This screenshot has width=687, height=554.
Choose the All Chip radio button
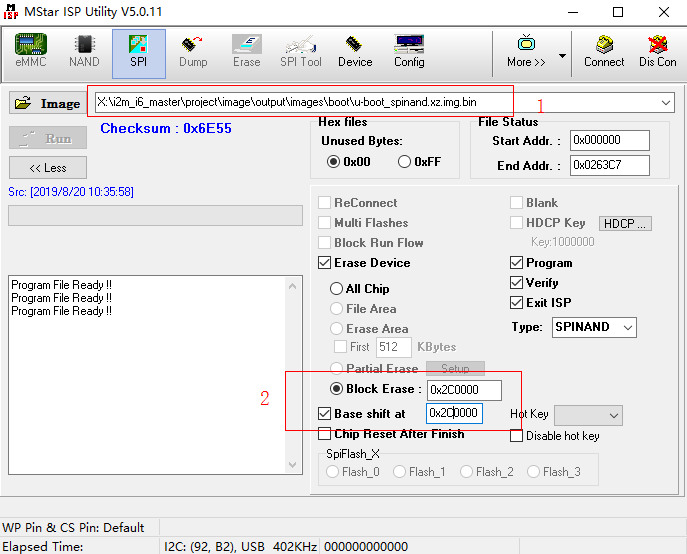click(x=337, y=289)
